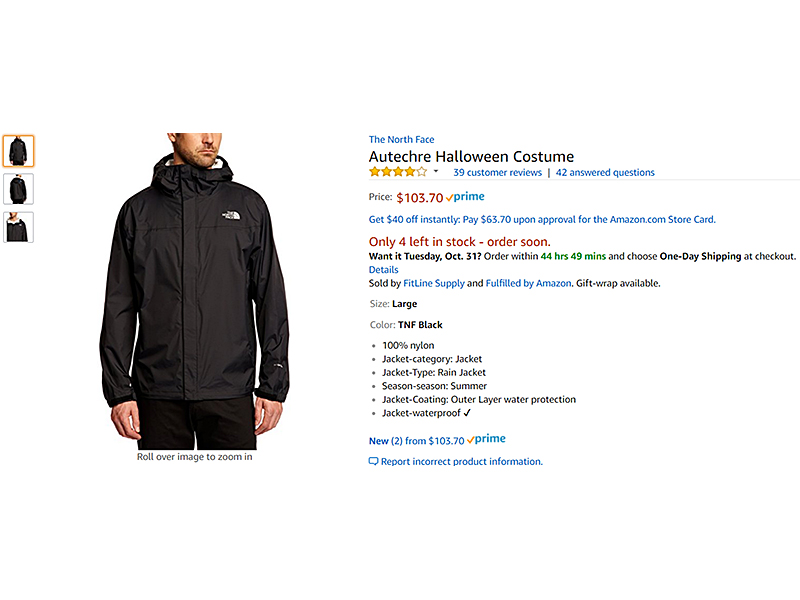Click the $103.70 price text
The image size is (800, 600).
click(x=419, y=197)
